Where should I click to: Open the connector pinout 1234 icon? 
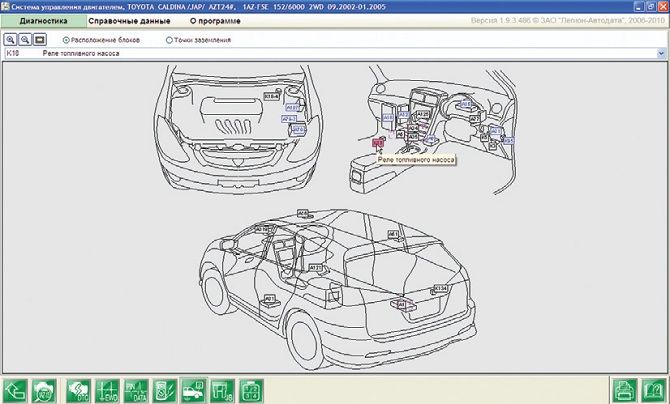[251, 391]
